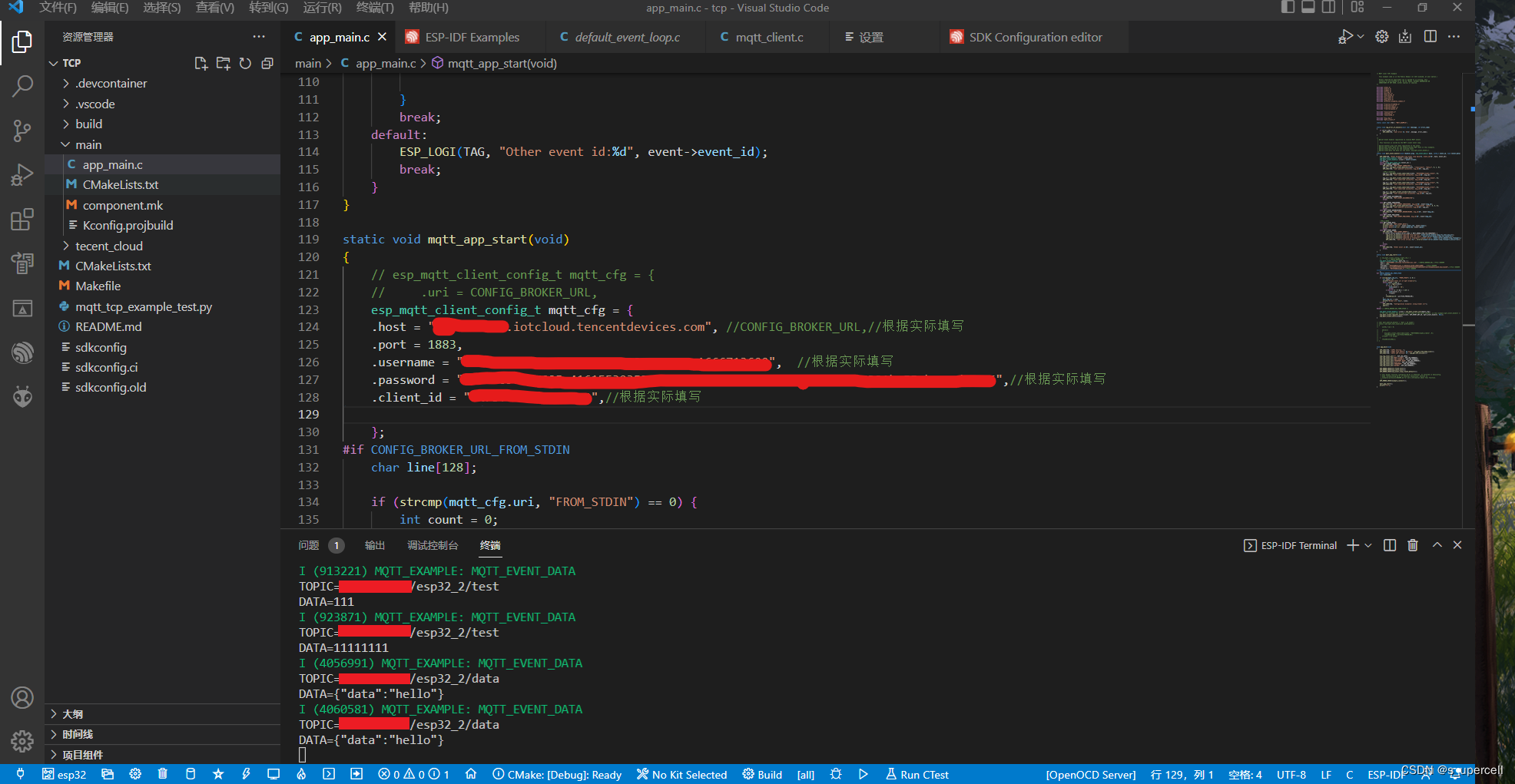Click the ESP-IDF monitor device status bar icon
The image size is (1515, 784).
(x=273, y=774)
